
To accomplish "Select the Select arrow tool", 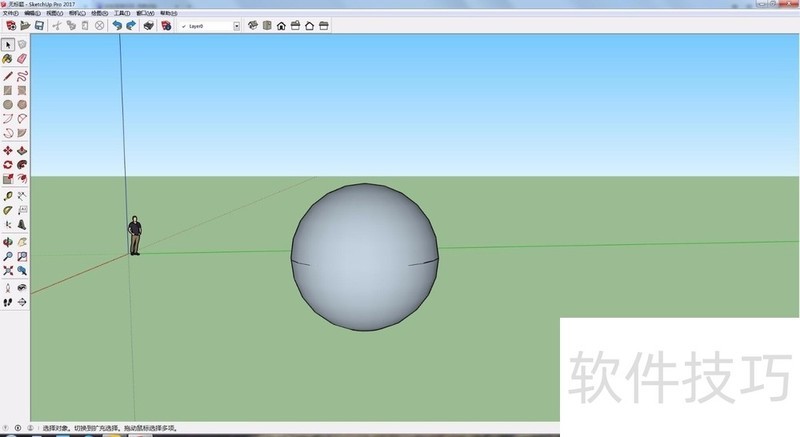I will click(x=8, y=45).
